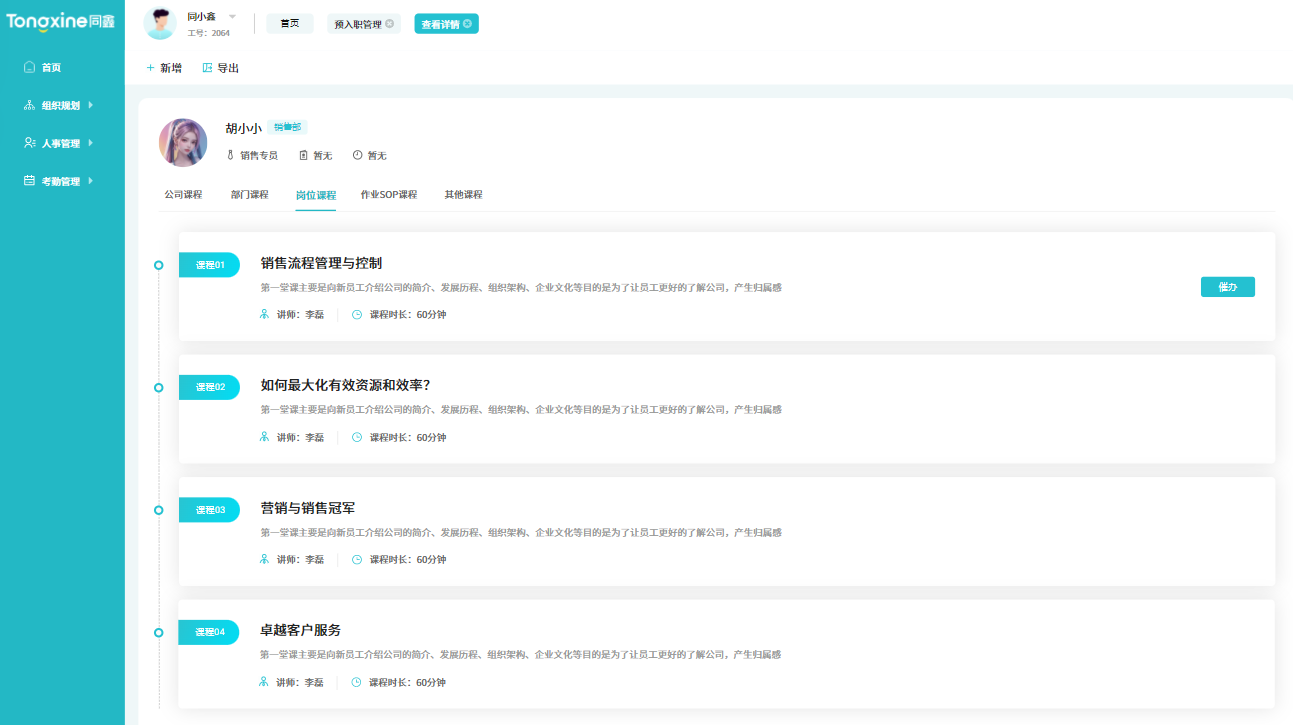Click the calendar icon beside 考勤管理
The height and width of the screenshot is (725, 1293).
point(29,180)
